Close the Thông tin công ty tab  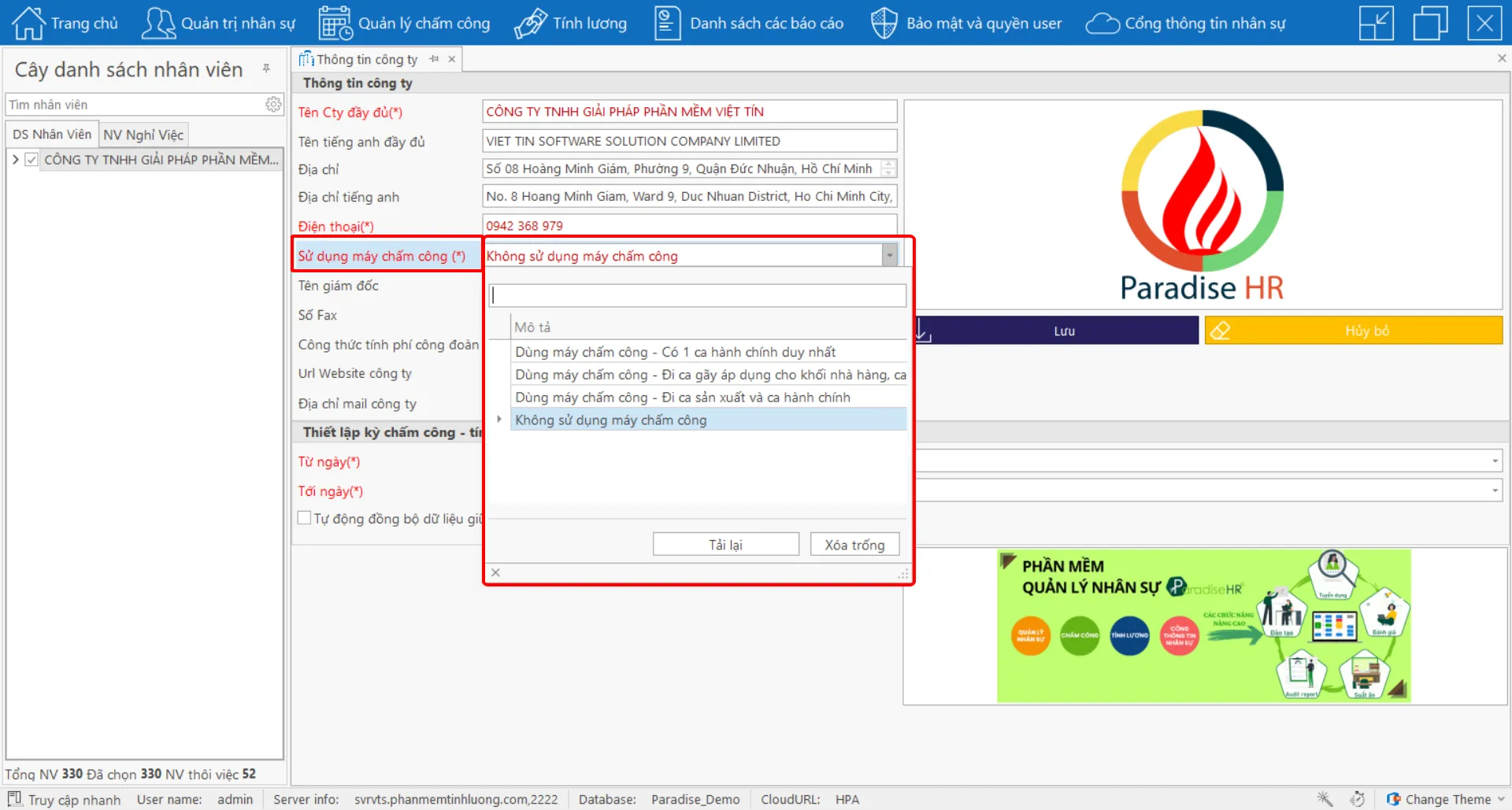[452, 59]
